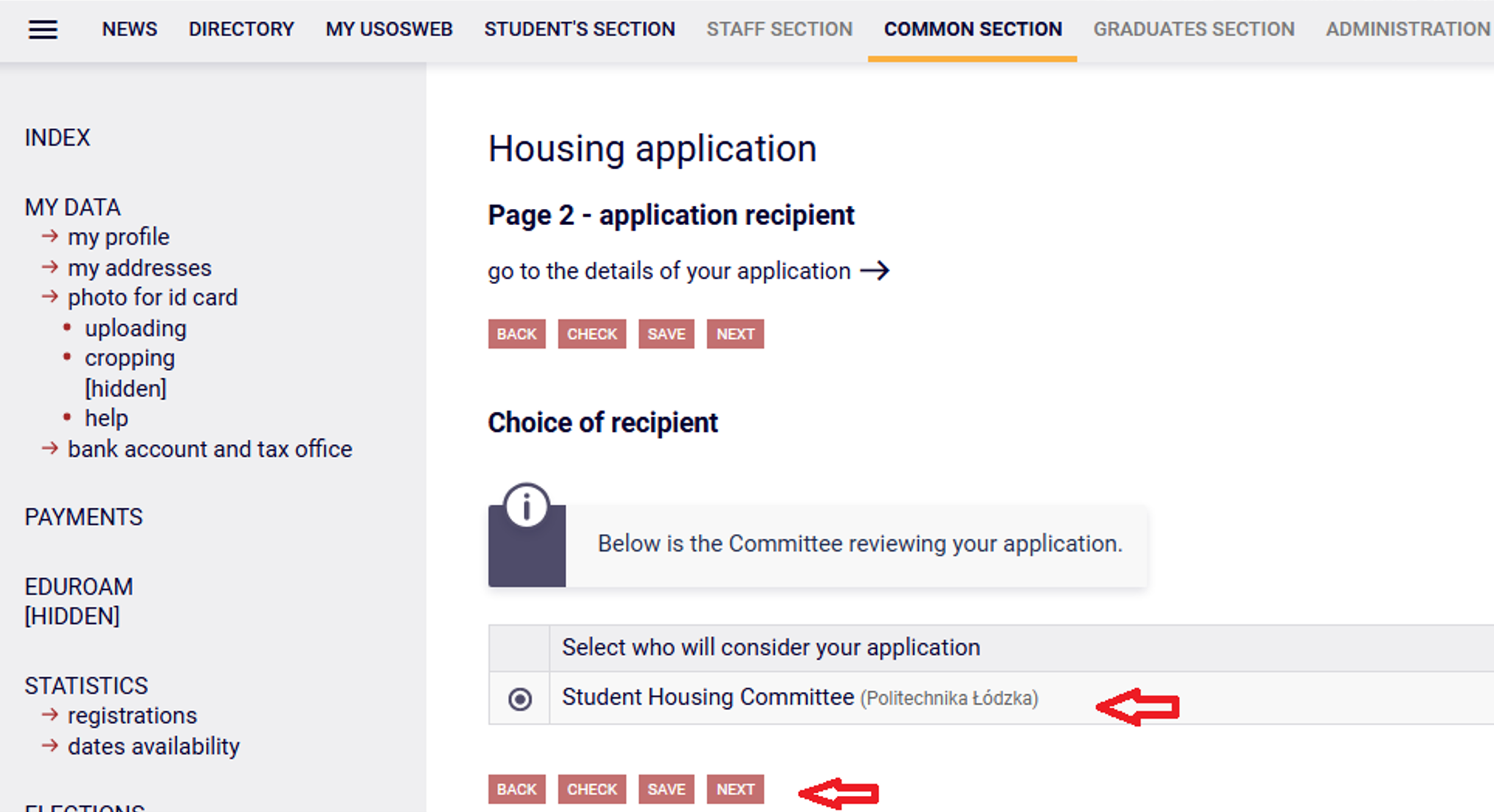Click arrow icon before 'photo for id card'
This screenshot has width=1494, height=812.
(50, 297)
